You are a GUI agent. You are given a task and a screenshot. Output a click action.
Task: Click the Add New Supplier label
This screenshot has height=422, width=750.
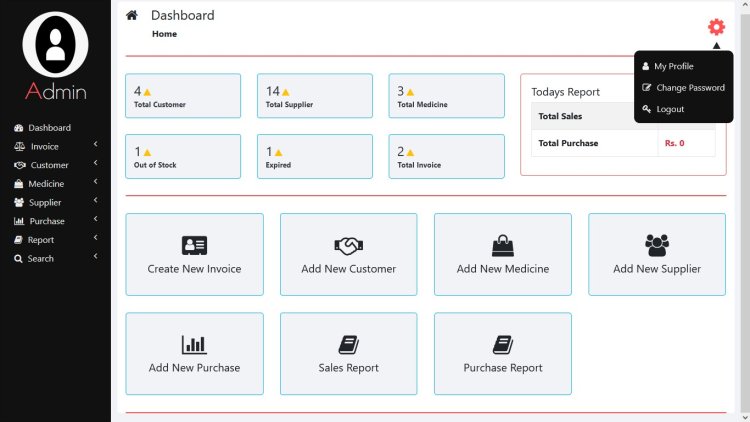click(x=657, y=269)
